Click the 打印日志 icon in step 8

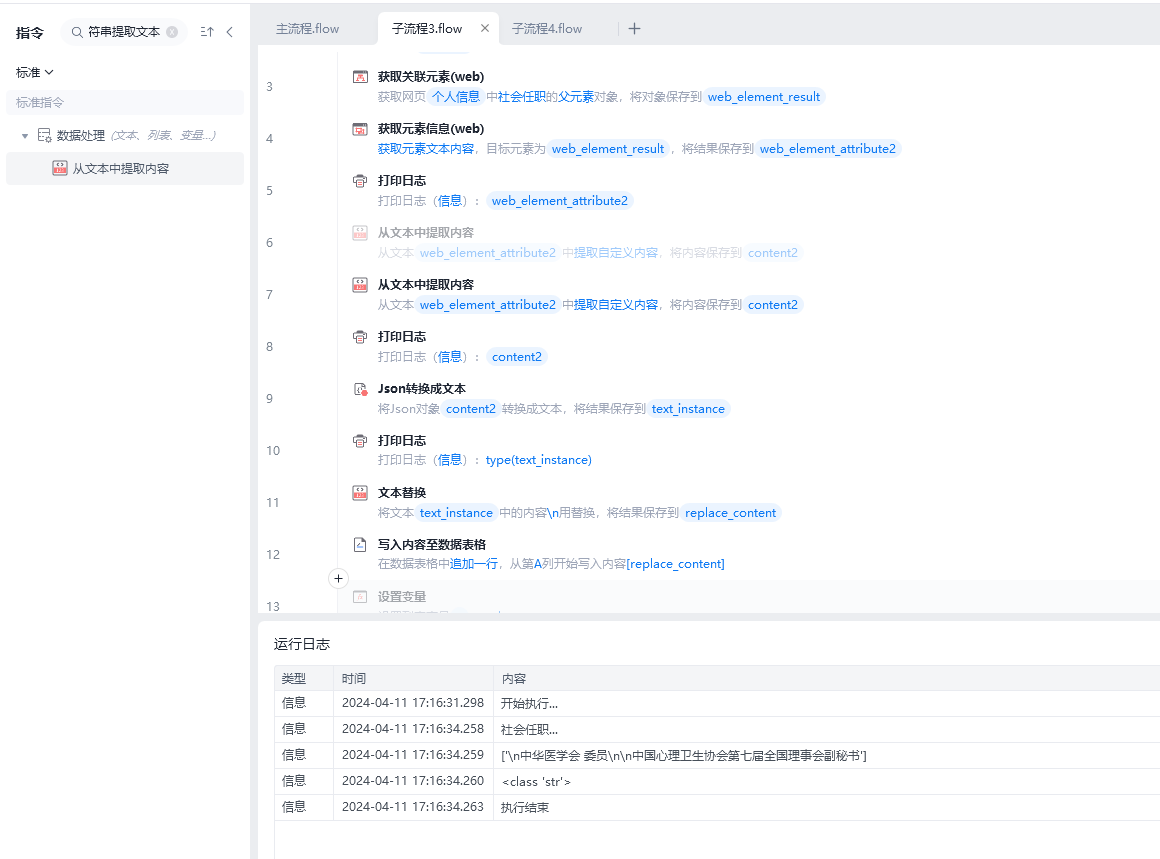(360, 337)
